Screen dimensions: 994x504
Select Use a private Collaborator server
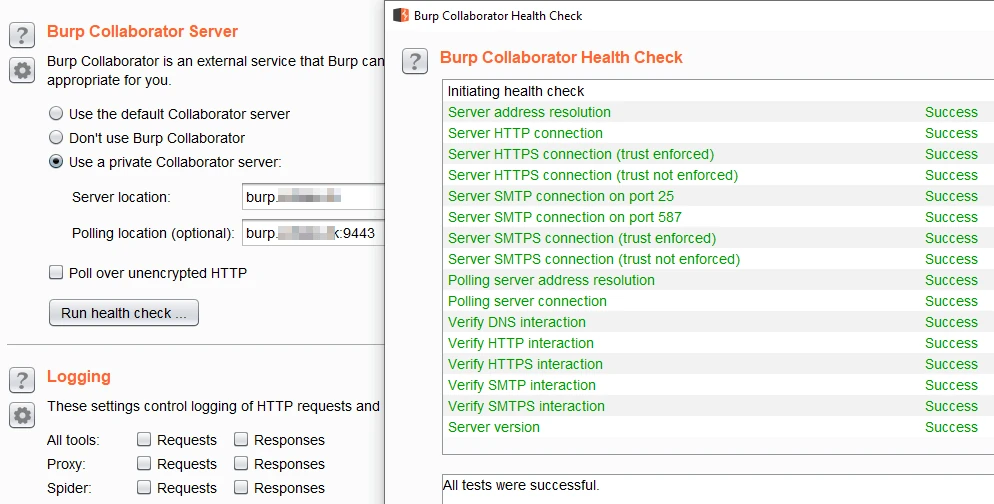point(56,162)
